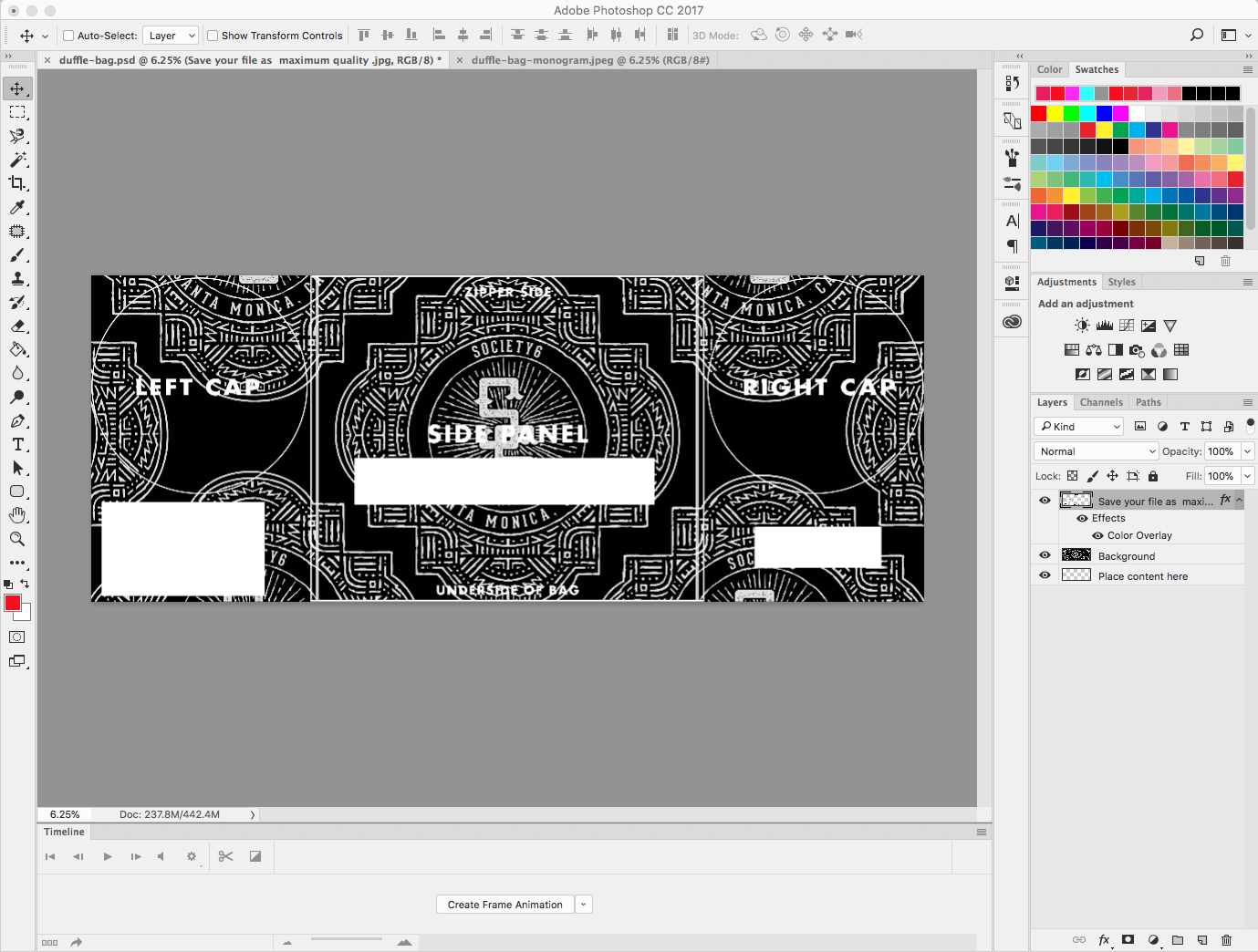This screenshot has width=1258, height=952.
Task: Select the Move tool
Action: [17, 88]
